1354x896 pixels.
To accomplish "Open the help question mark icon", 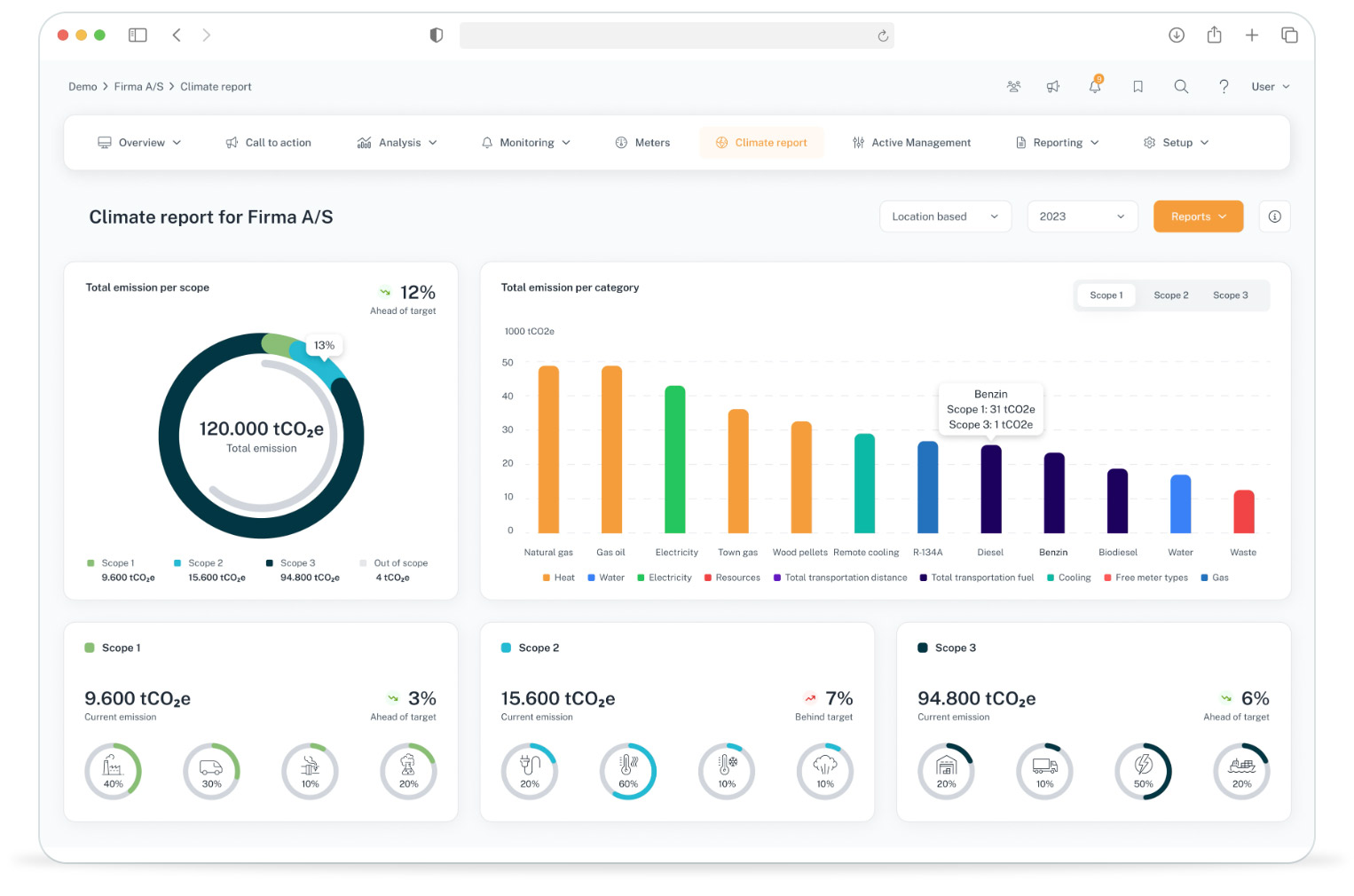I will click(x=1224, y=86).
